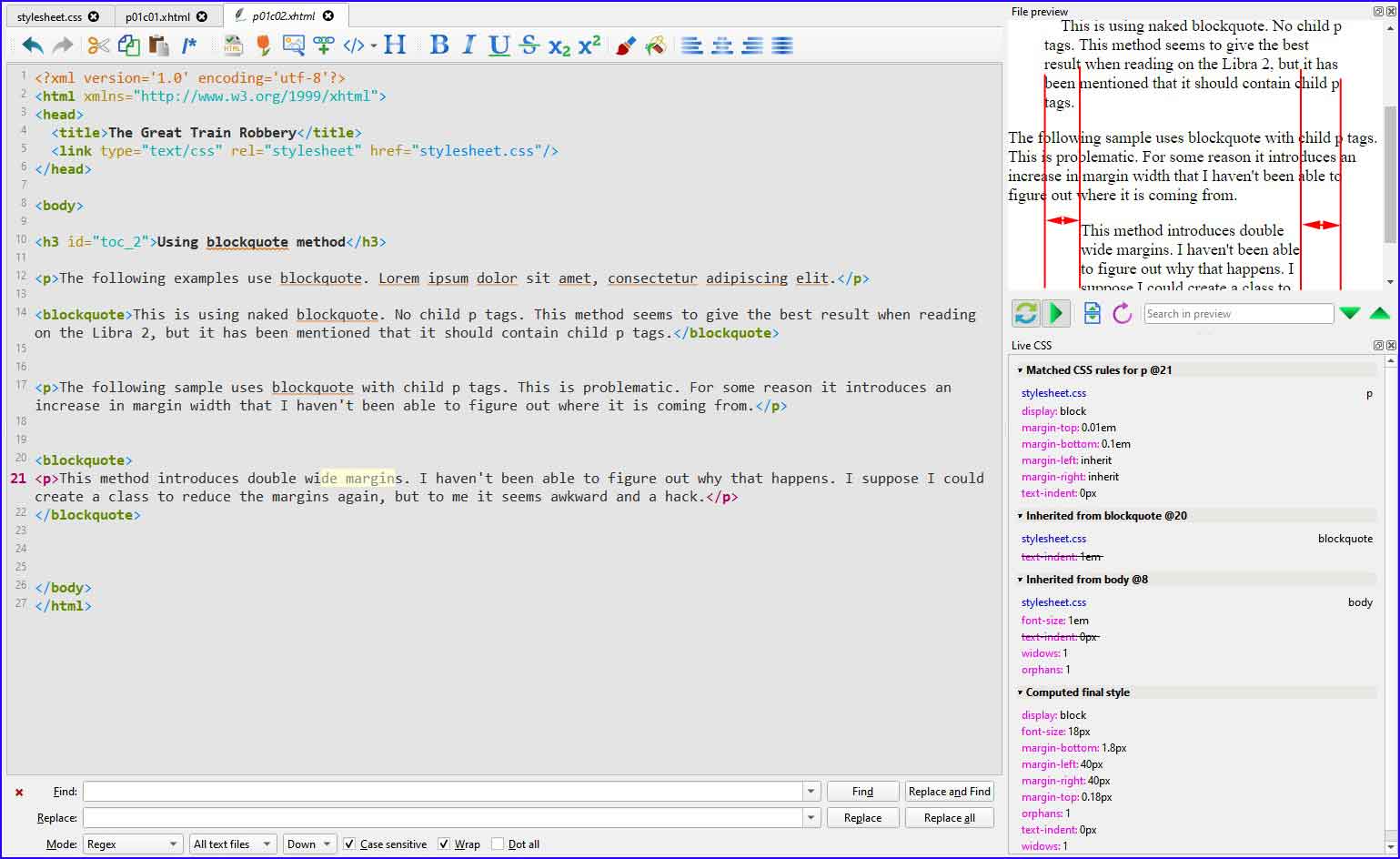Disable the Wrap search option

[x=444, y=844]
